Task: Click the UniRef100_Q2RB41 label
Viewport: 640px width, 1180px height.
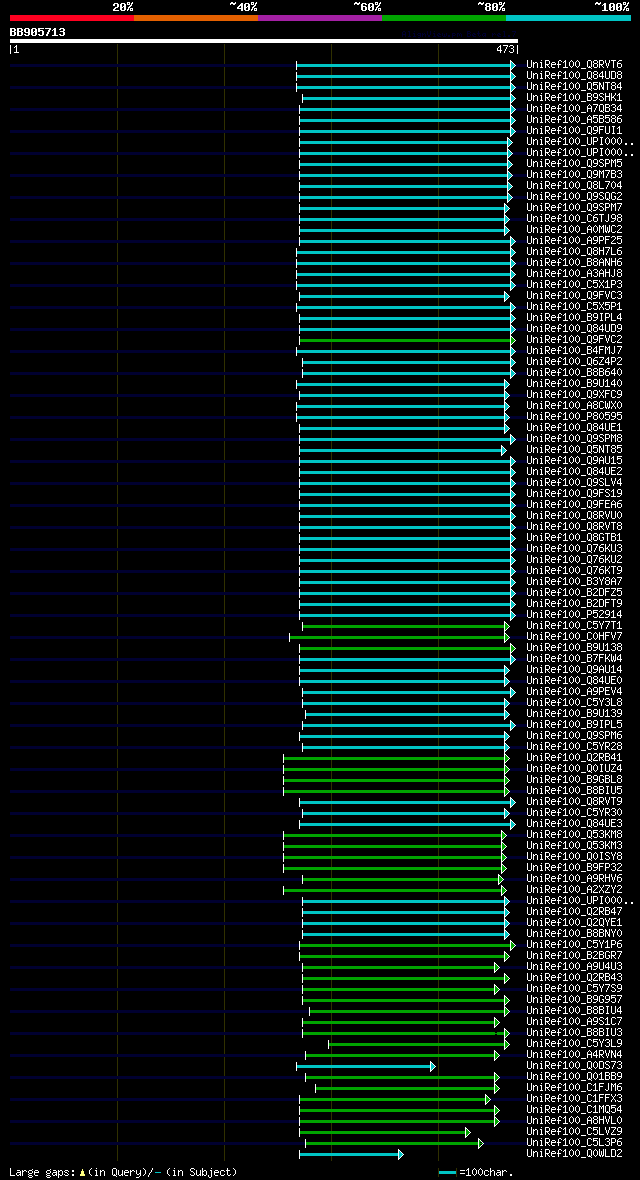Action: (x=574, y=758)
